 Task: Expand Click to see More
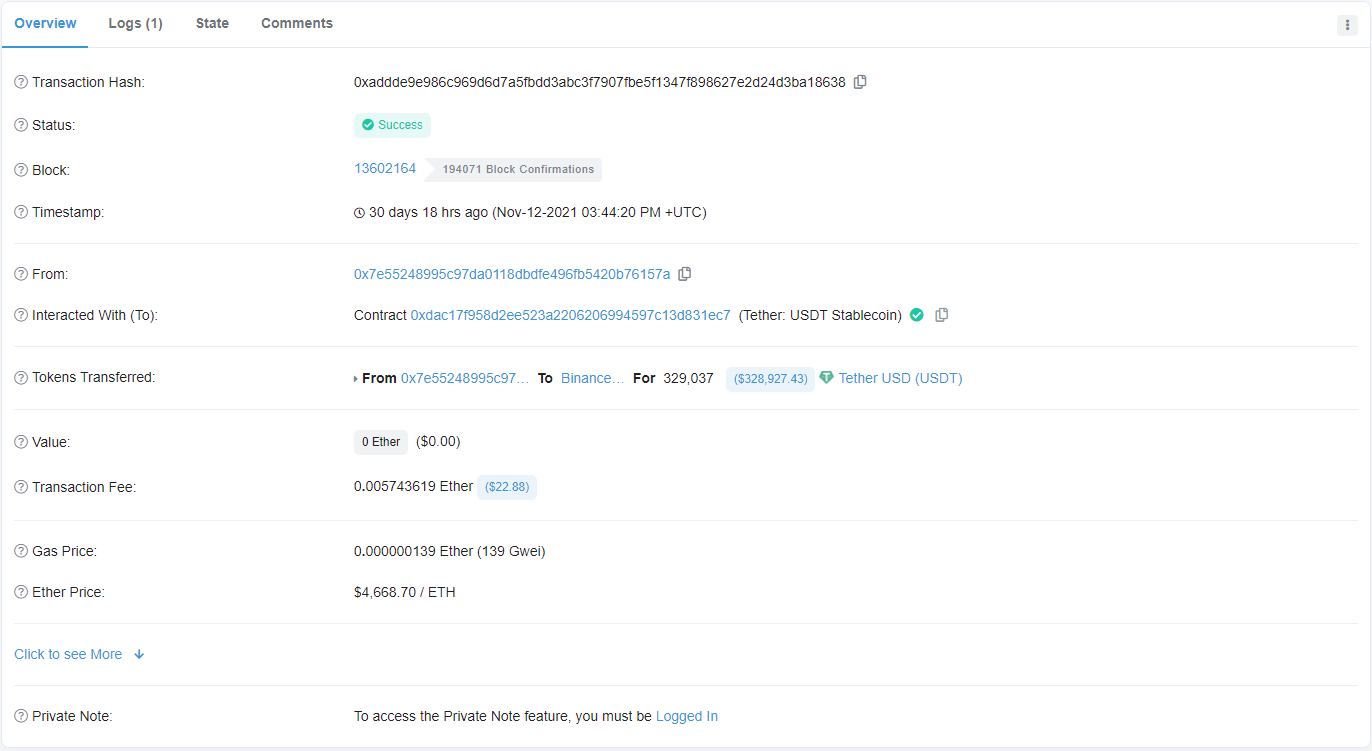tap(80, 654)
